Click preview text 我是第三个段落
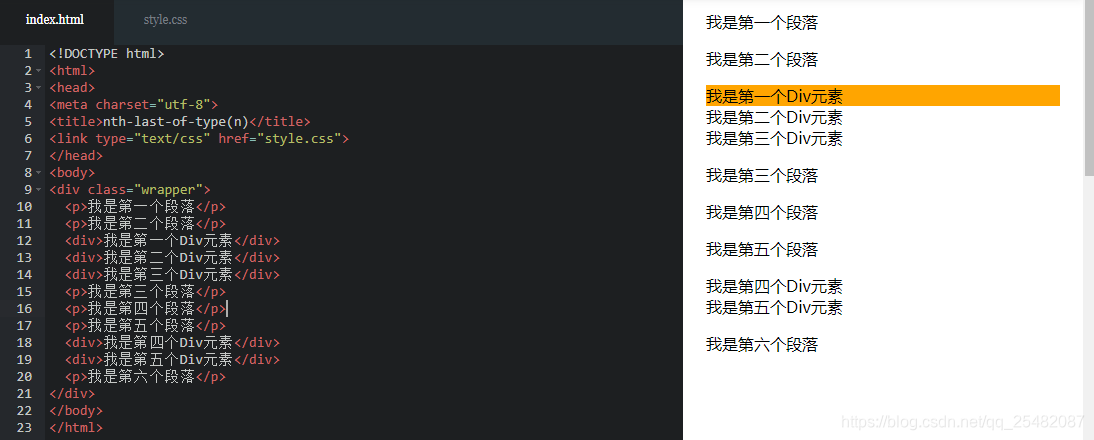Screen dimensions: 1094x440 coord(761,176)
